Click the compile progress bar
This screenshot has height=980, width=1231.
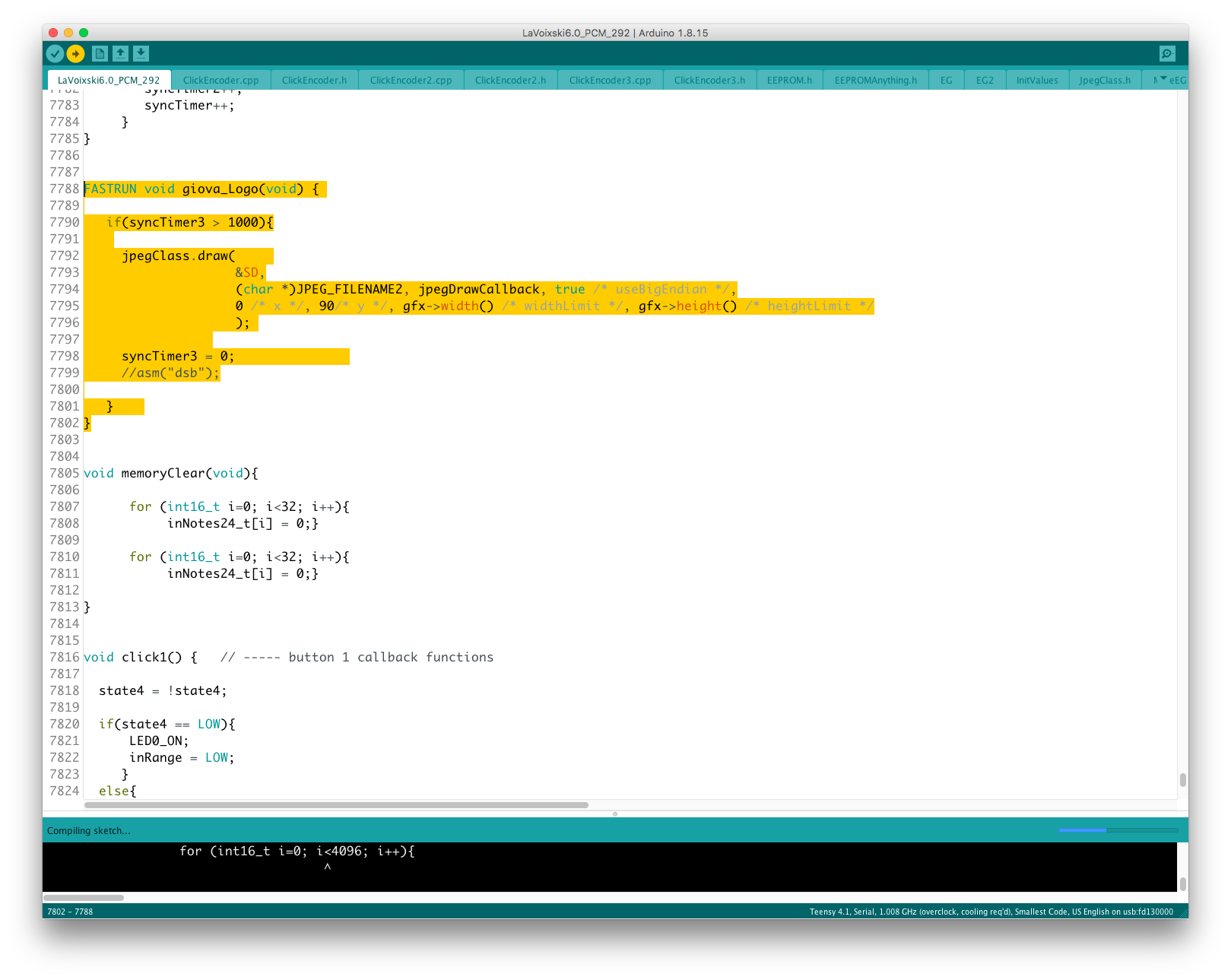click(x=1118, y=830)
